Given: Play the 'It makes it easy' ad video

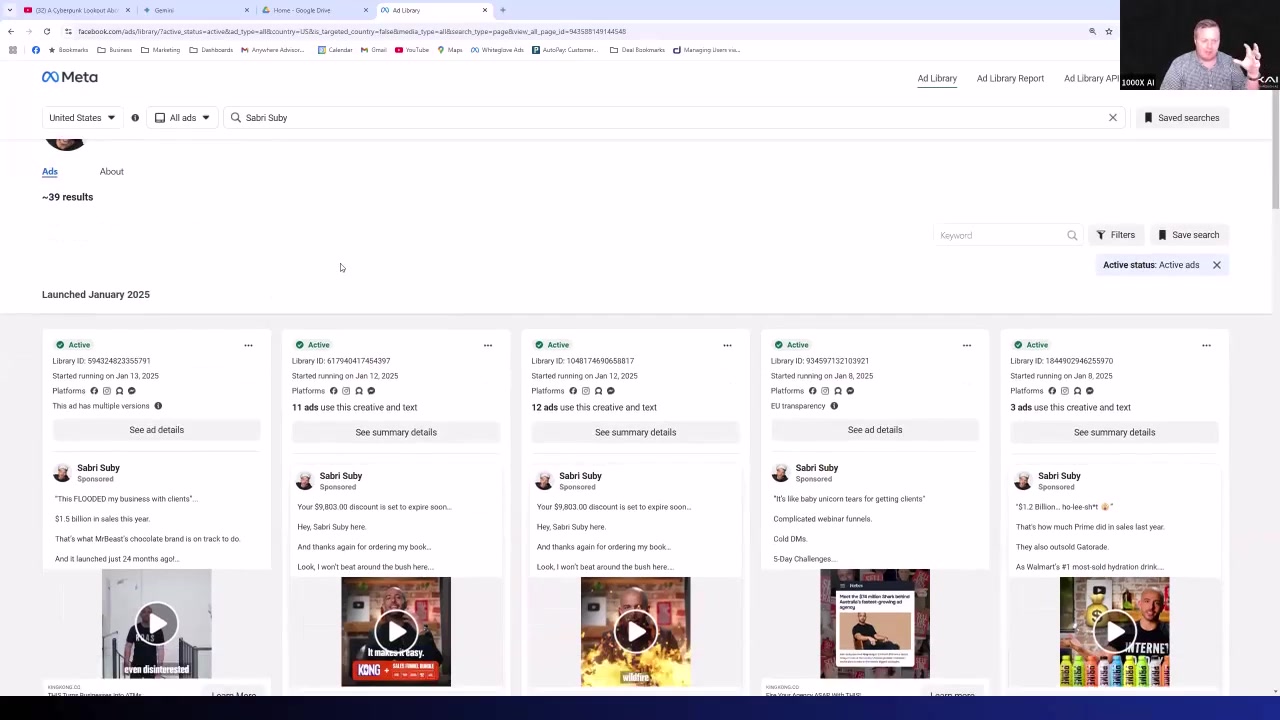Looking at the screenshot, I should [396, 632].
